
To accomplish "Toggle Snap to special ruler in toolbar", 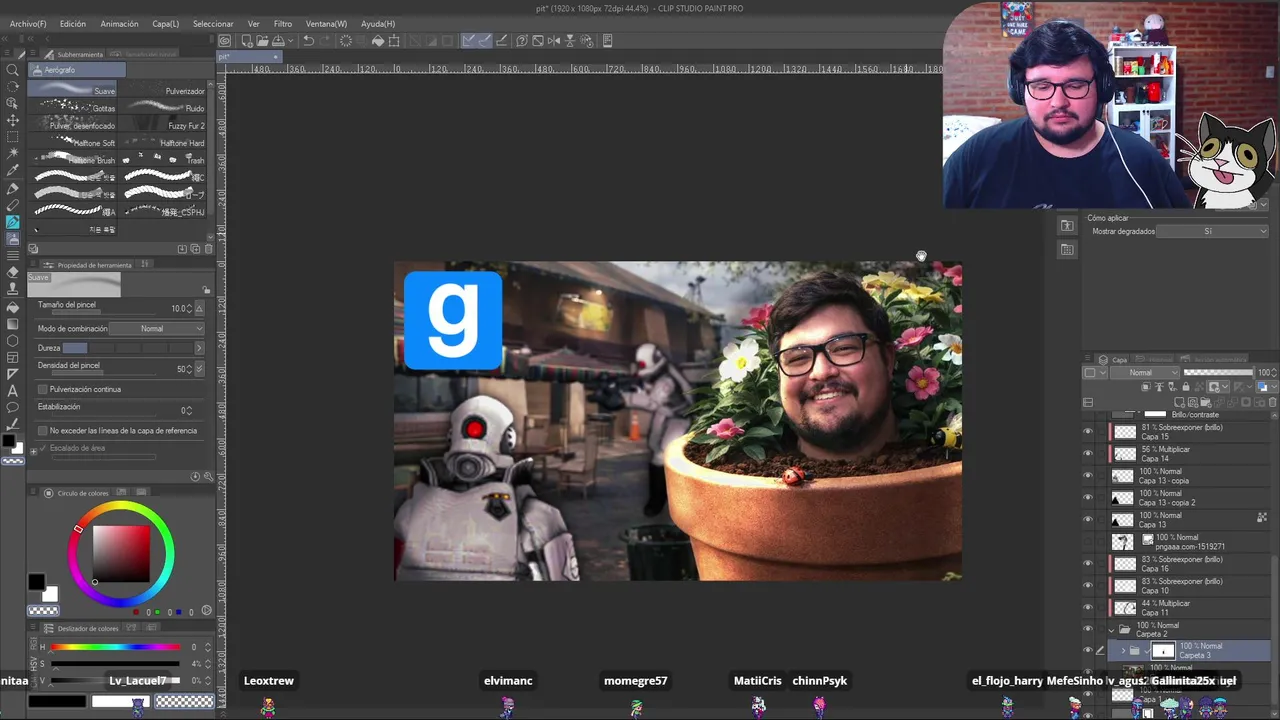I will [x=485, y=41].
